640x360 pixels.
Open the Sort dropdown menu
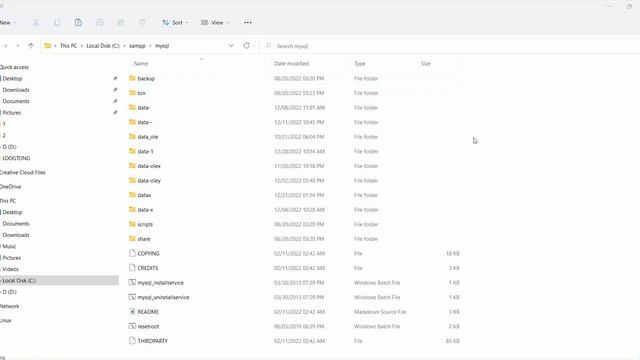click(x=175, y=23)
